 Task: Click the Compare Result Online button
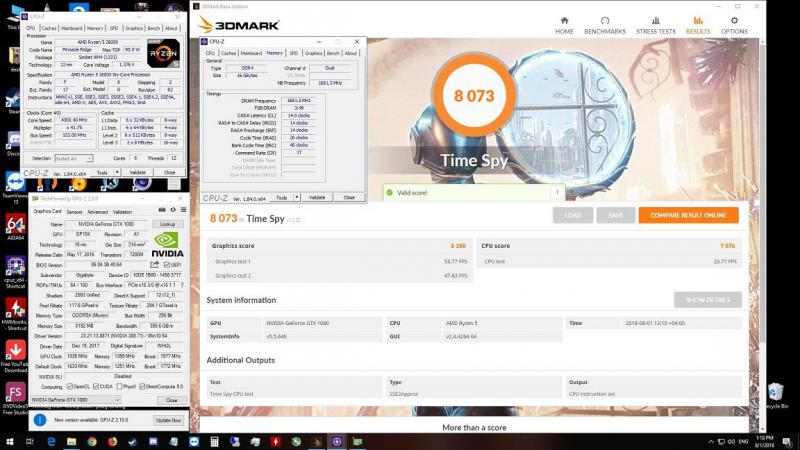pyautogui.click(x=688, y=215)
